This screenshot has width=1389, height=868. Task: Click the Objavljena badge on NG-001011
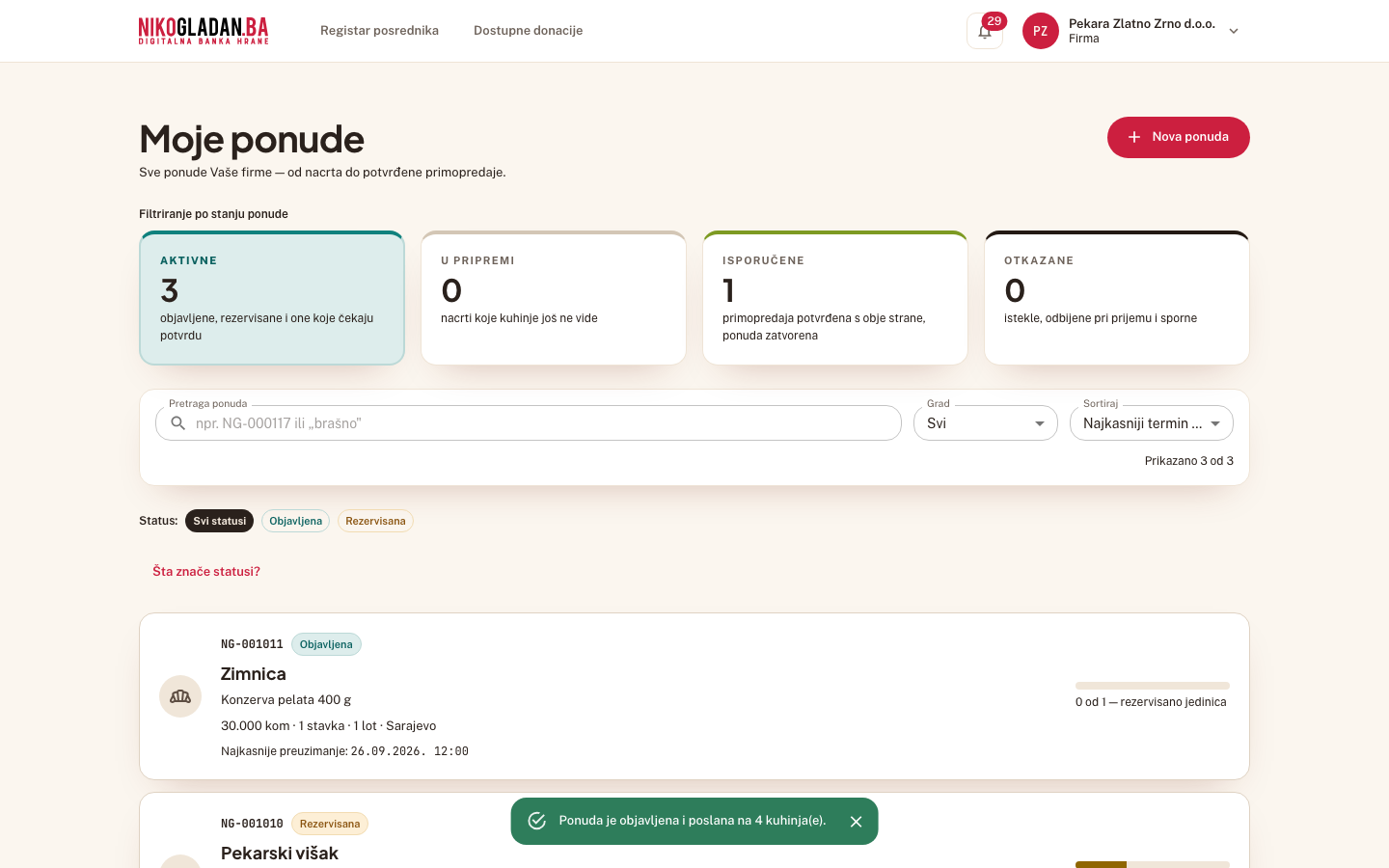326,644
